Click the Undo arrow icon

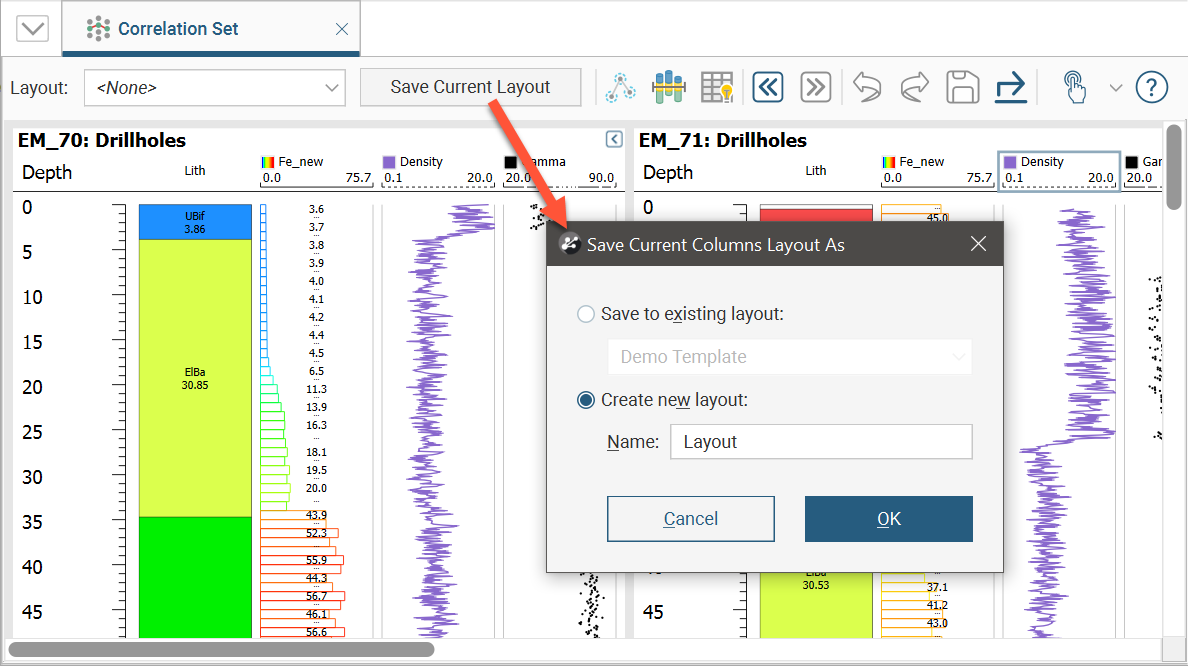866,87
